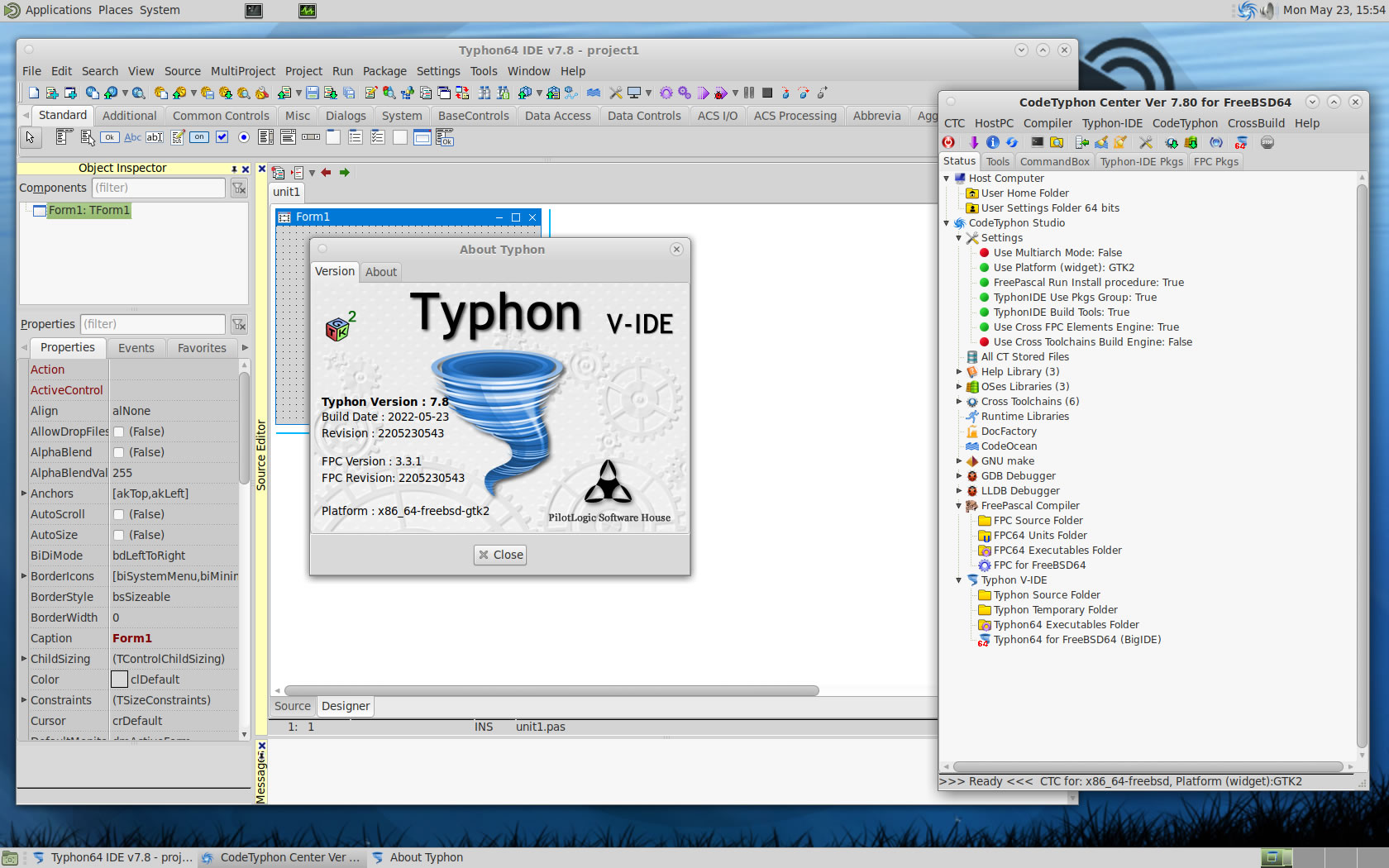This screenshot has width=1389, height=868.
Task: Select the TMemo component icon
Action: pos(178,137)
